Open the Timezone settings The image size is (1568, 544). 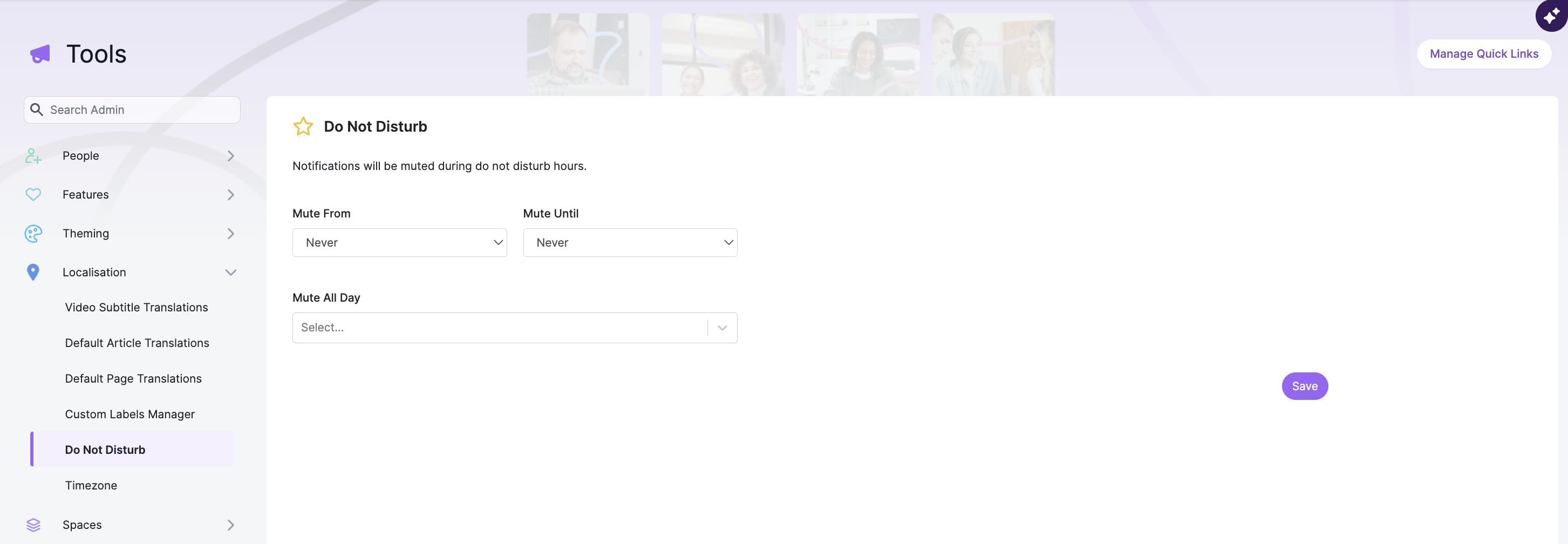pyautogui.click(x=91, y=486)
